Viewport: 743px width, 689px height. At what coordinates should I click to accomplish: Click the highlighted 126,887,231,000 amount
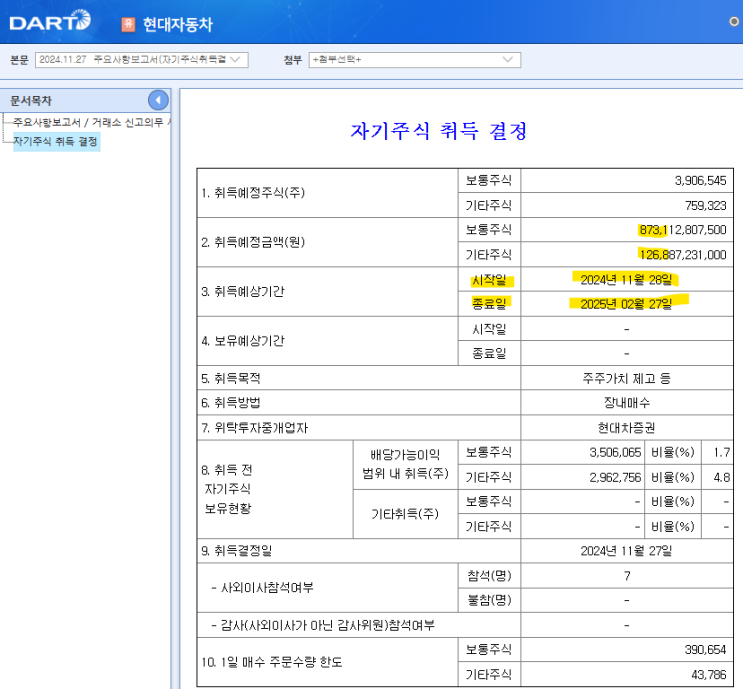pyautogui.click(x=682, y=254)
